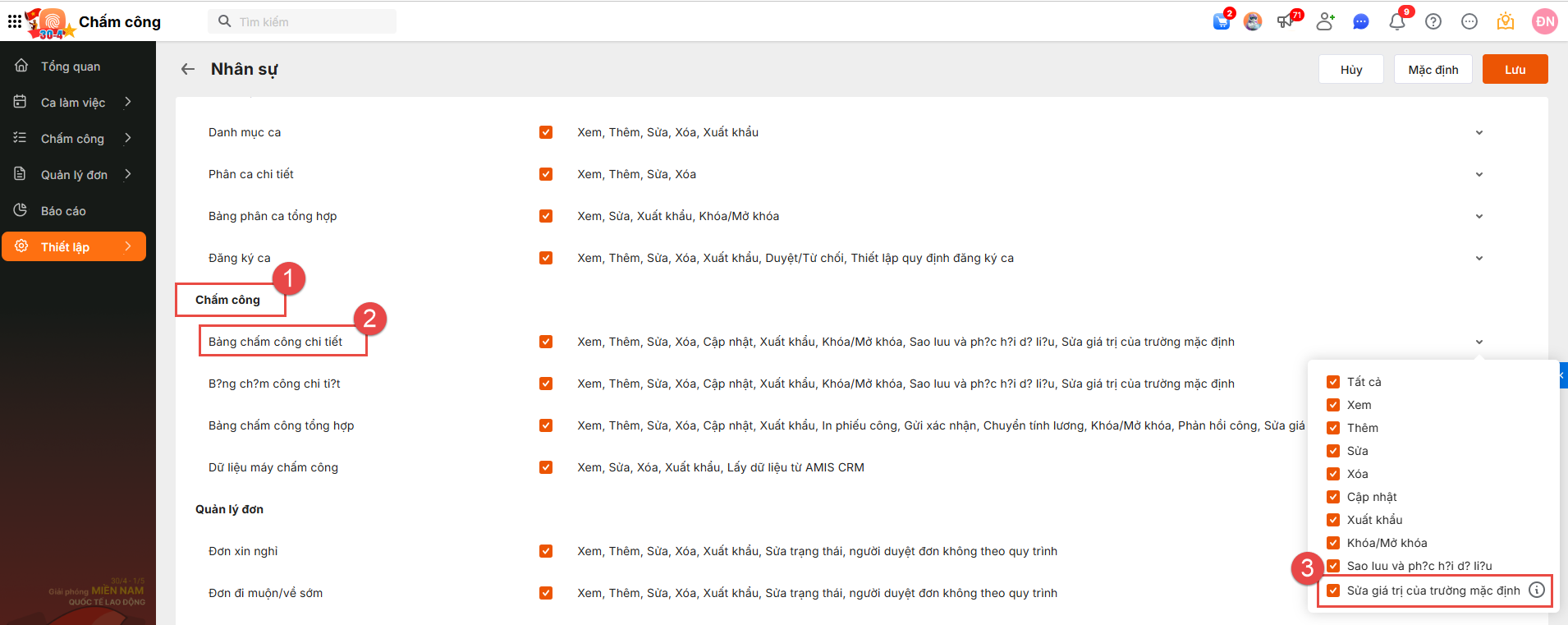This screenshot has width=1568, height=625.
Task: Toggle the Tất cả checkbox in popup
Action: [1333, 382]
